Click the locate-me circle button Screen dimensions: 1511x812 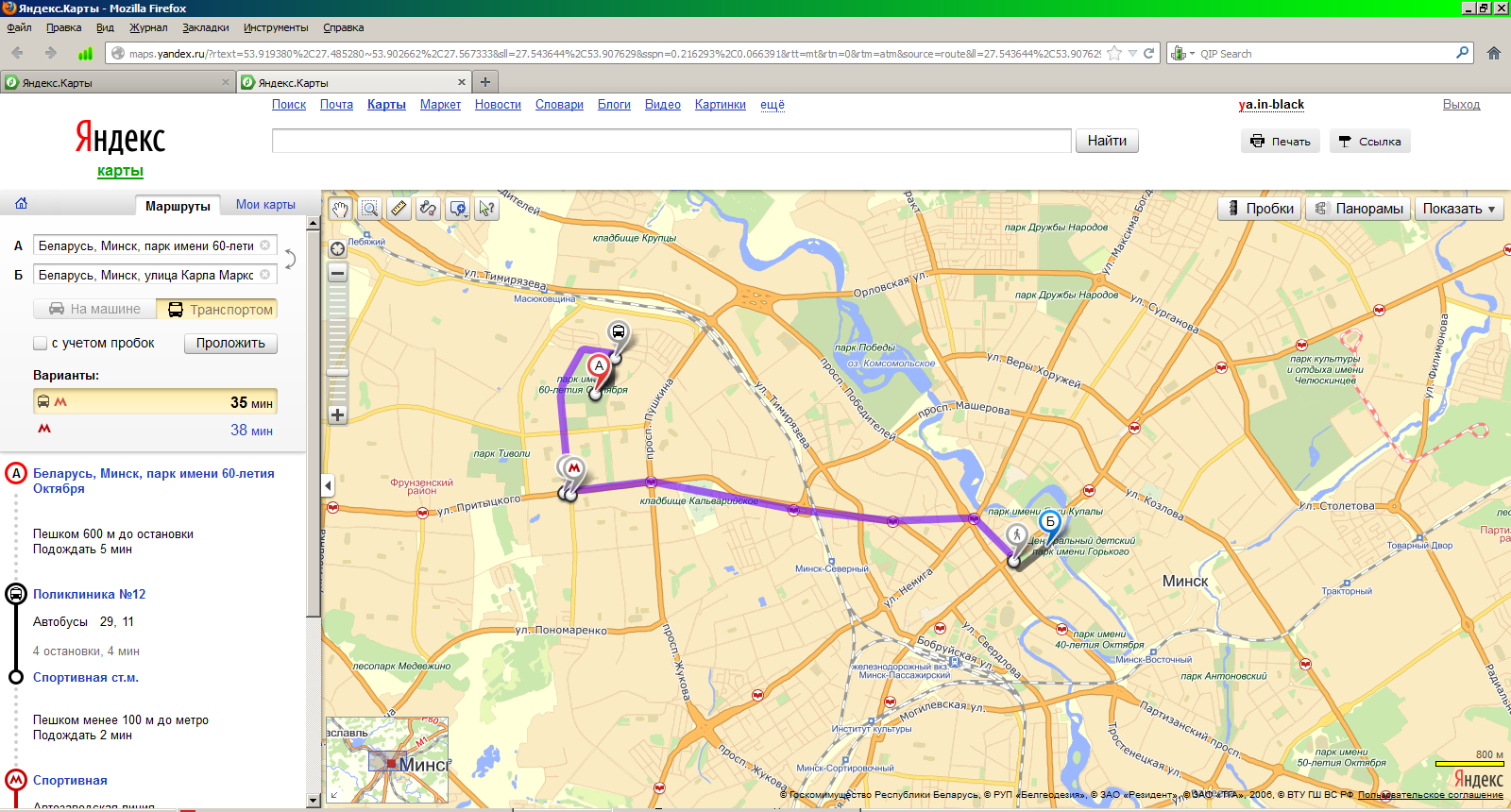(337, 249)
